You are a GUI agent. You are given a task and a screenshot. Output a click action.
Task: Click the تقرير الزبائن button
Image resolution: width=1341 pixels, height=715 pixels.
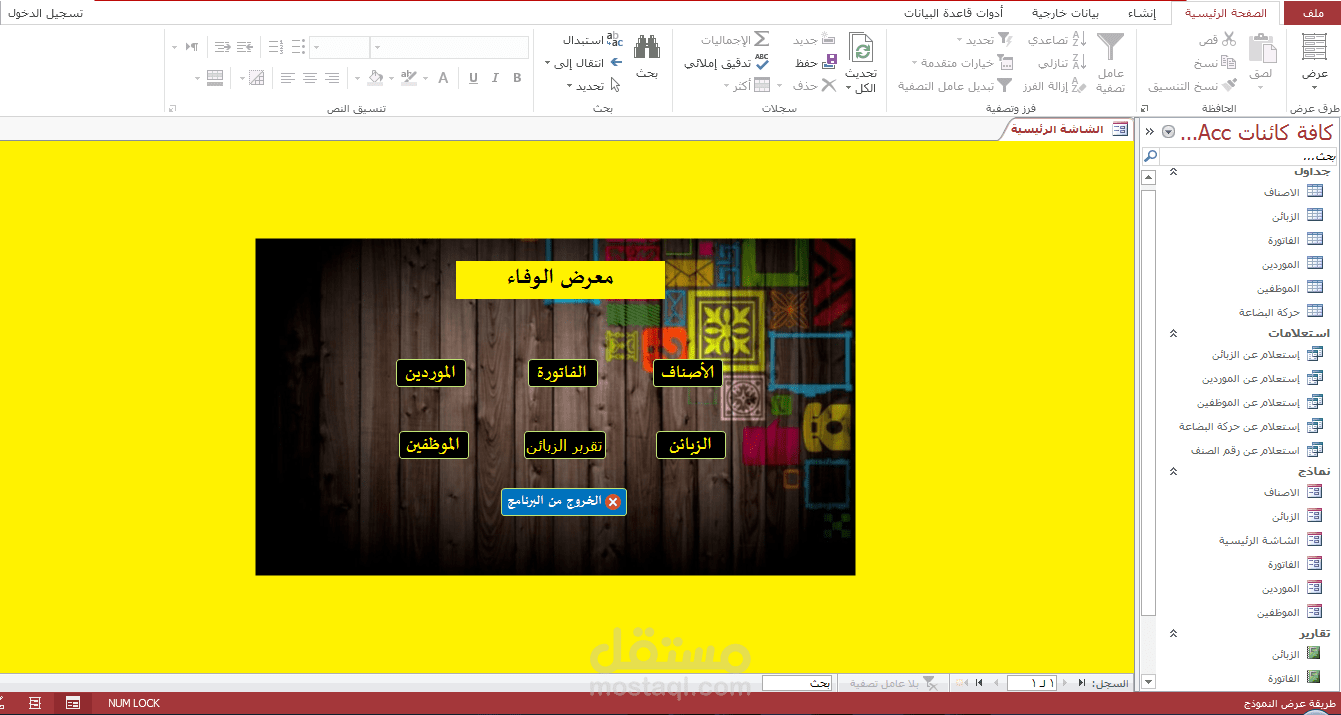coord(565,445)
